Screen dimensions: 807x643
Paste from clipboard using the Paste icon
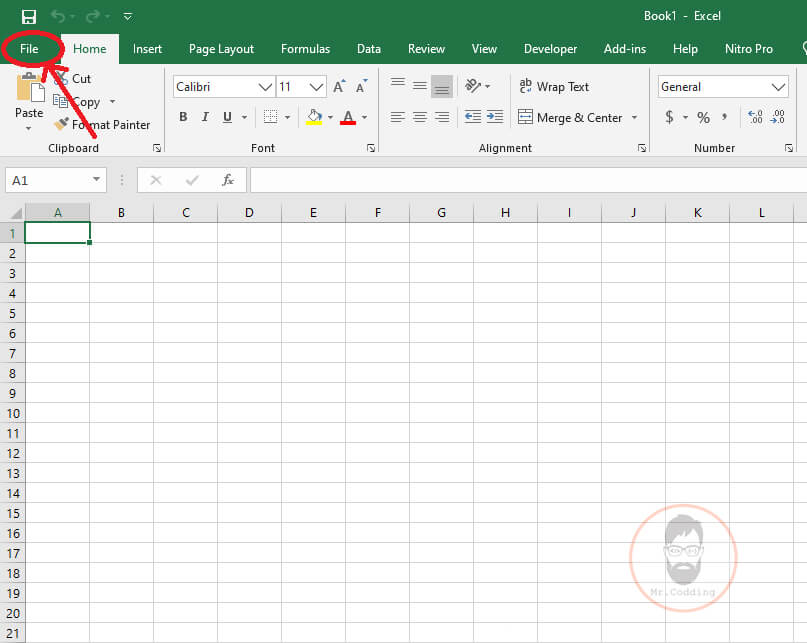point(30,88)
